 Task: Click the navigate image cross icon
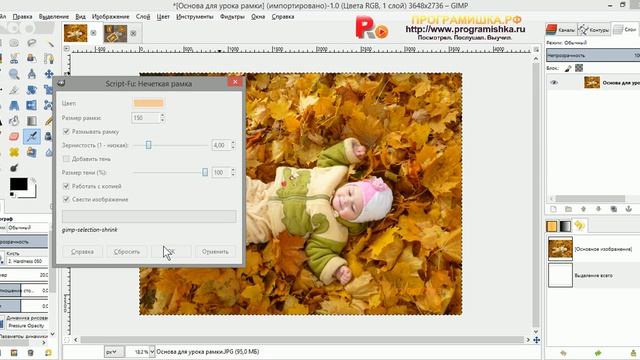(x=536, y=340)
